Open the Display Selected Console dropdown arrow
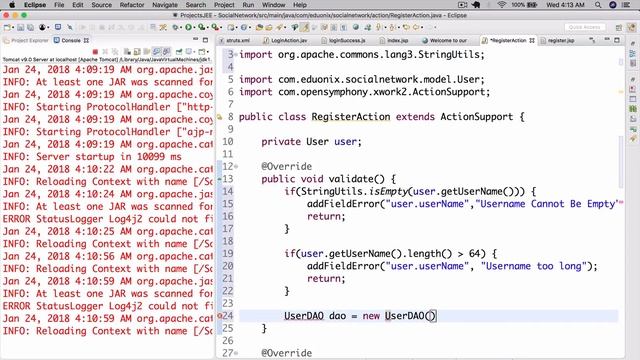The image size is (640, 360). tap(194, 52)
